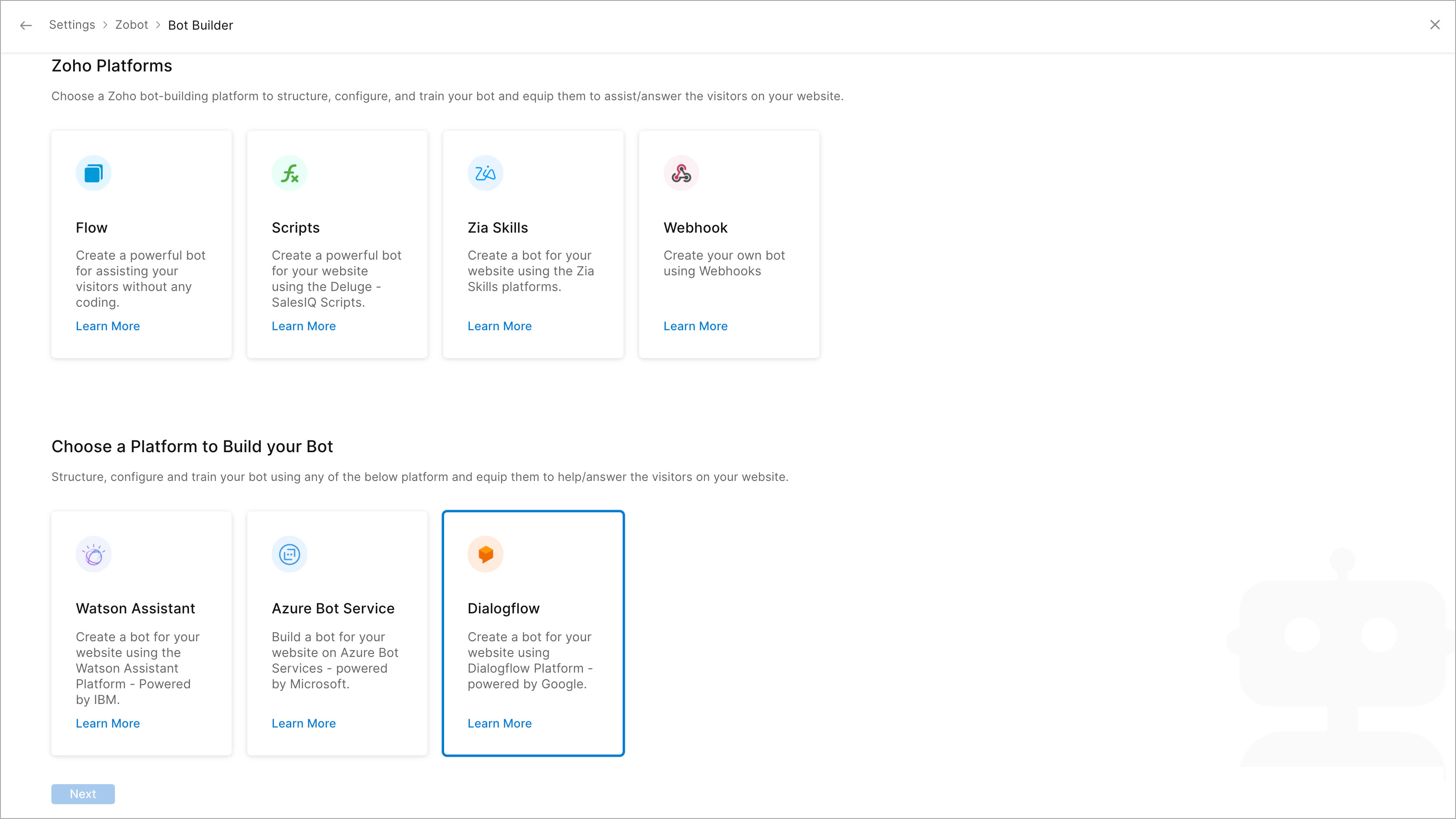
Task: Open Learn More for Watson Assistant
Action: click(108, 724)
